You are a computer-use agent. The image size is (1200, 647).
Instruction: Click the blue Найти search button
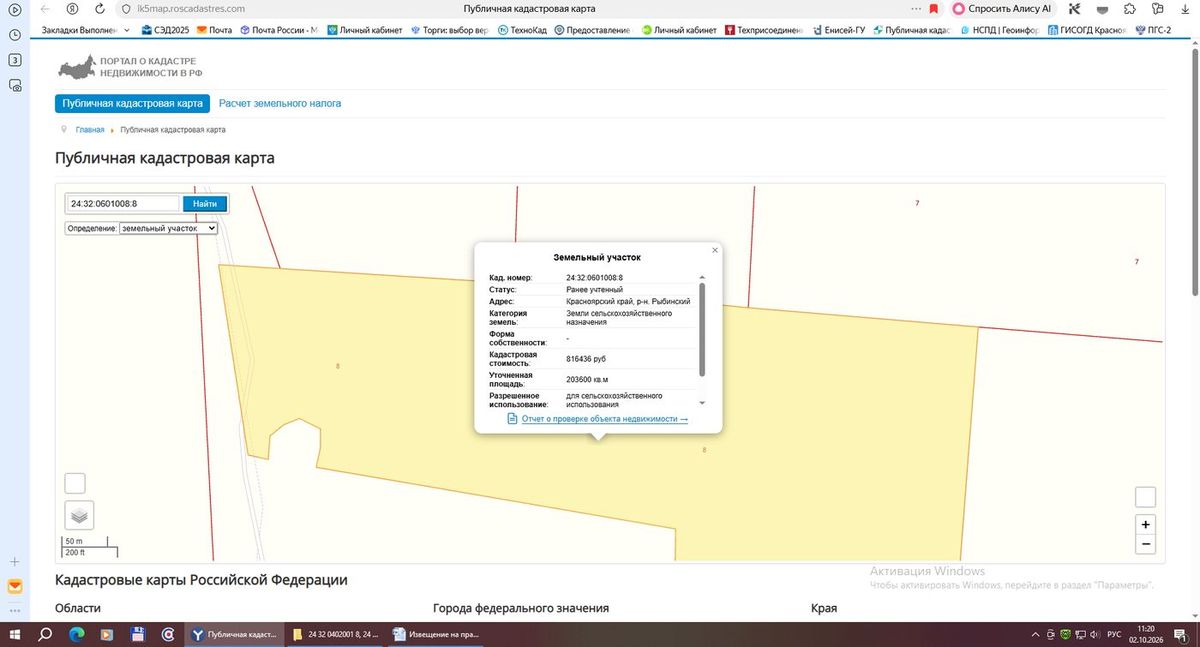[x=205, y=204]
